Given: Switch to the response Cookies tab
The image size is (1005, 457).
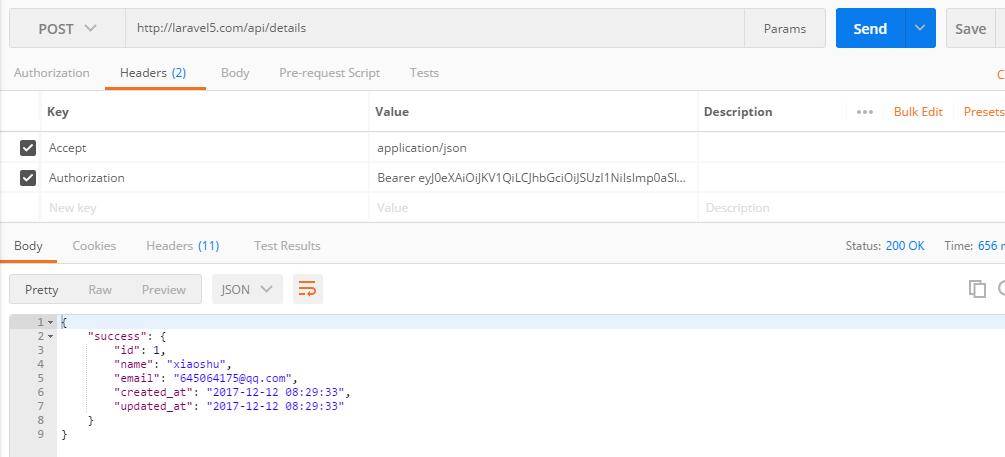Looking at the screenshot, I should [94, 245].
